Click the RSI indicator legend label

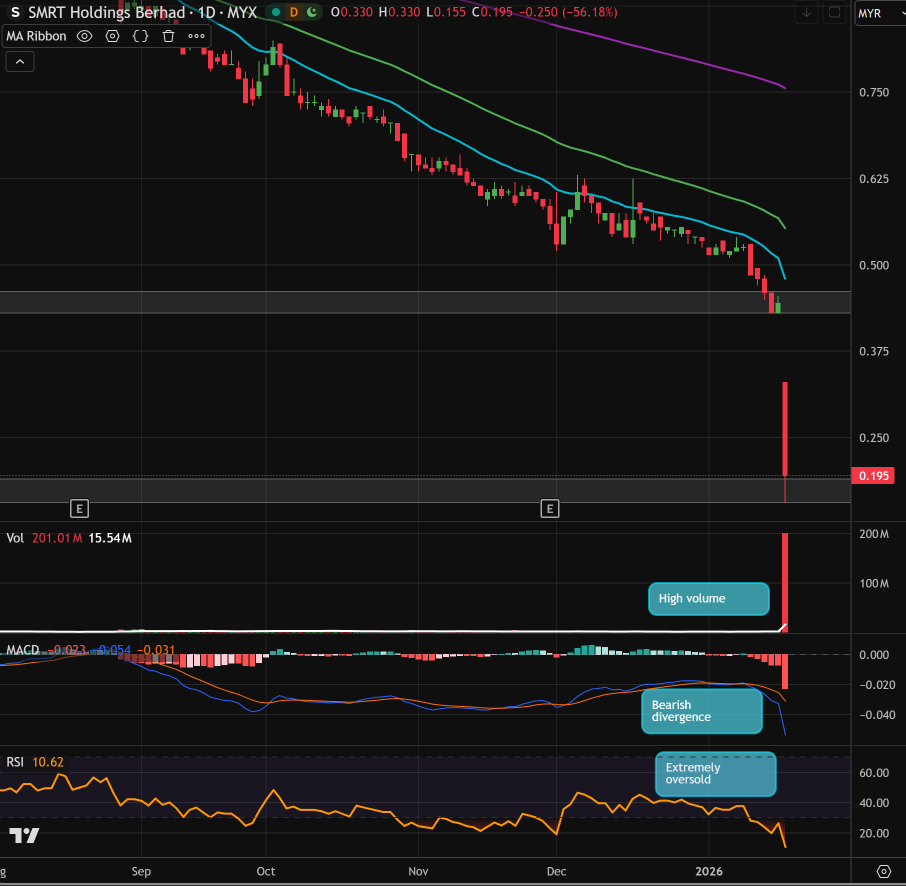click(x=15, y=762)
